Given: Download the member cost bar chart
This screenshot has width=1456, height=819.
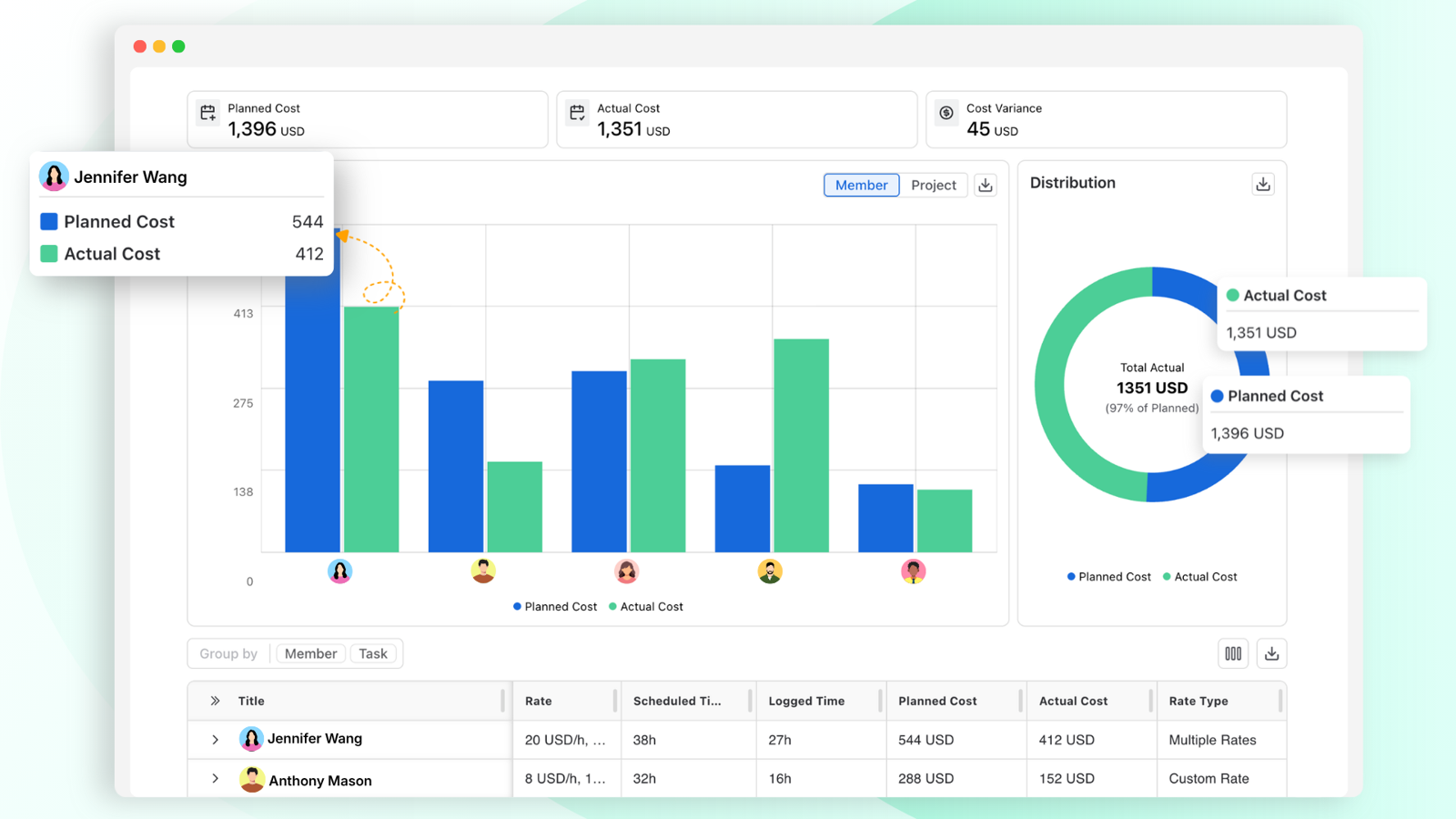Looking at the screenshot, I should click(x=986, y=185).
